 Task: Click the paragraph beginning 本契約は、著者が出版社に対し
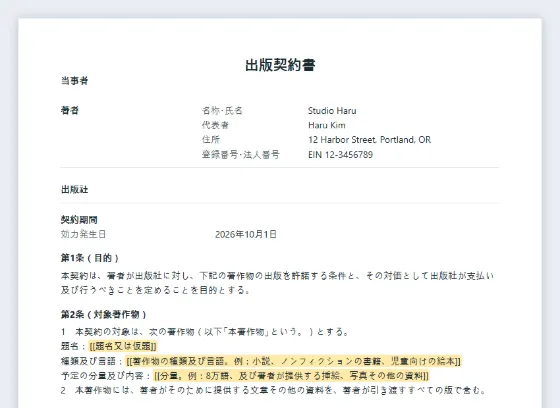(x=278, y=283)
